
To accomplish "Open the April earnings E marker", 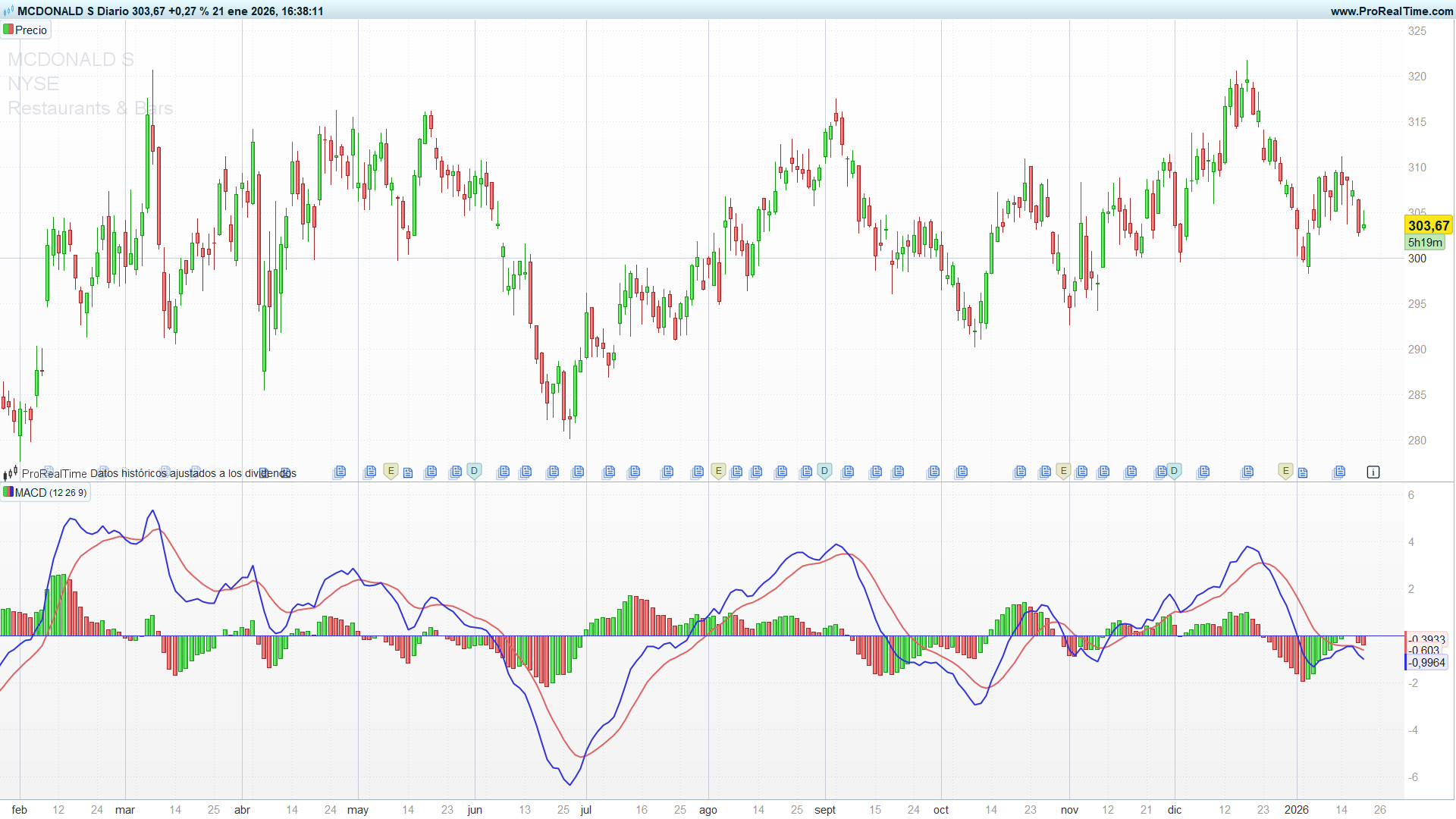I will point(391,472).
